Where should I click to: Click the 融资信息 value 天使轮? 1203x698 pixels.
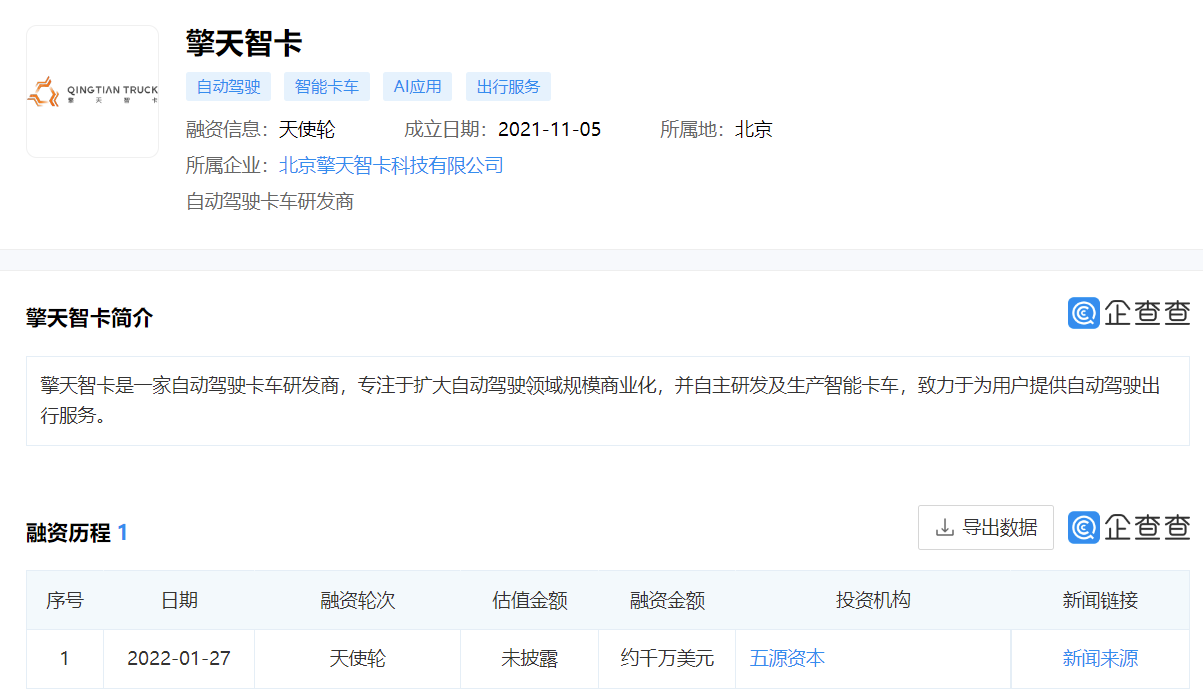(x=306, y=129)
